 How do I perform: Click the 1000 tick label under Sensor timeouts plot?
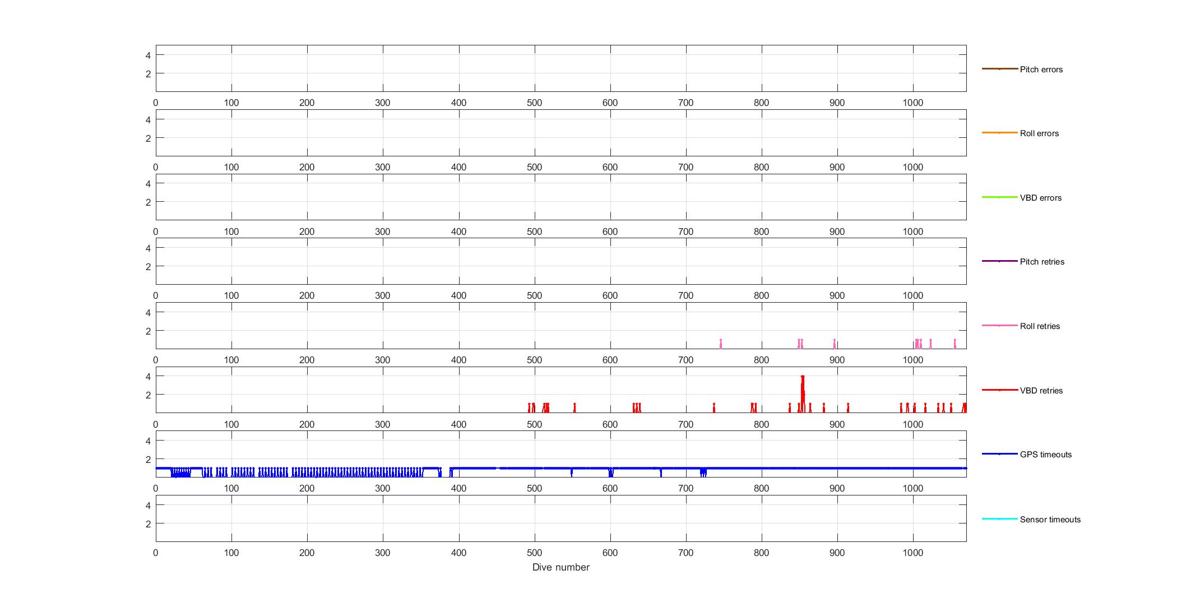pyautogui.click(x=912, y=551)
